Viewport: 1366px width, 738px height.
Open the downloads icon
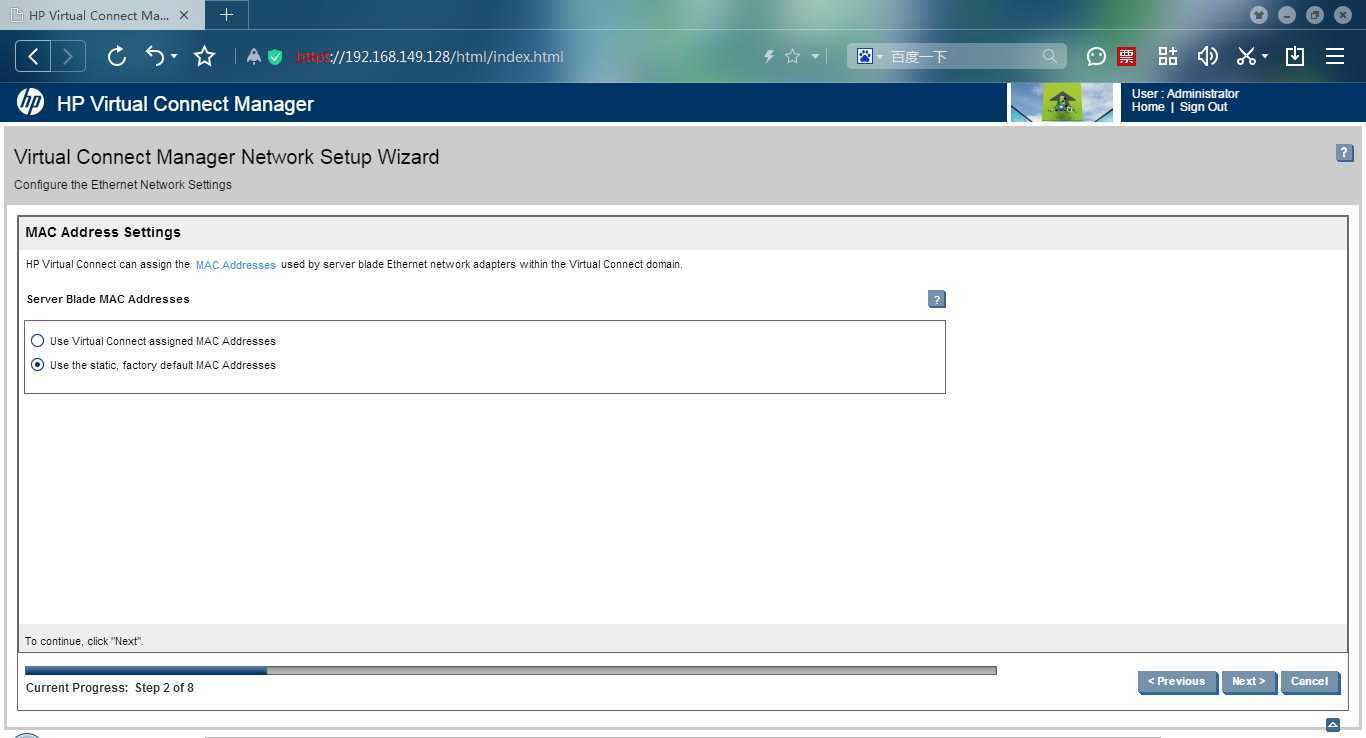click(1295, 57)
